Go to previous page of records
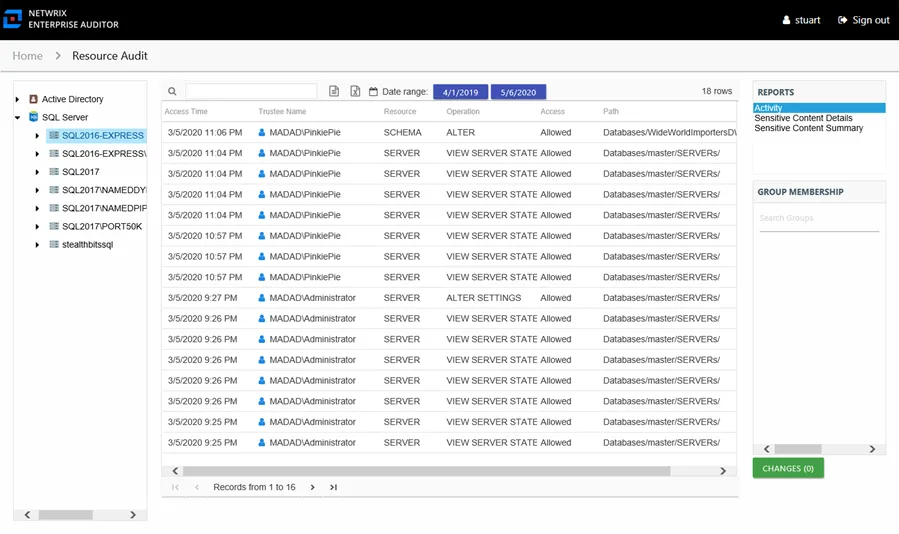This screenshot has width=899, height=534. (x=197, y=487)
